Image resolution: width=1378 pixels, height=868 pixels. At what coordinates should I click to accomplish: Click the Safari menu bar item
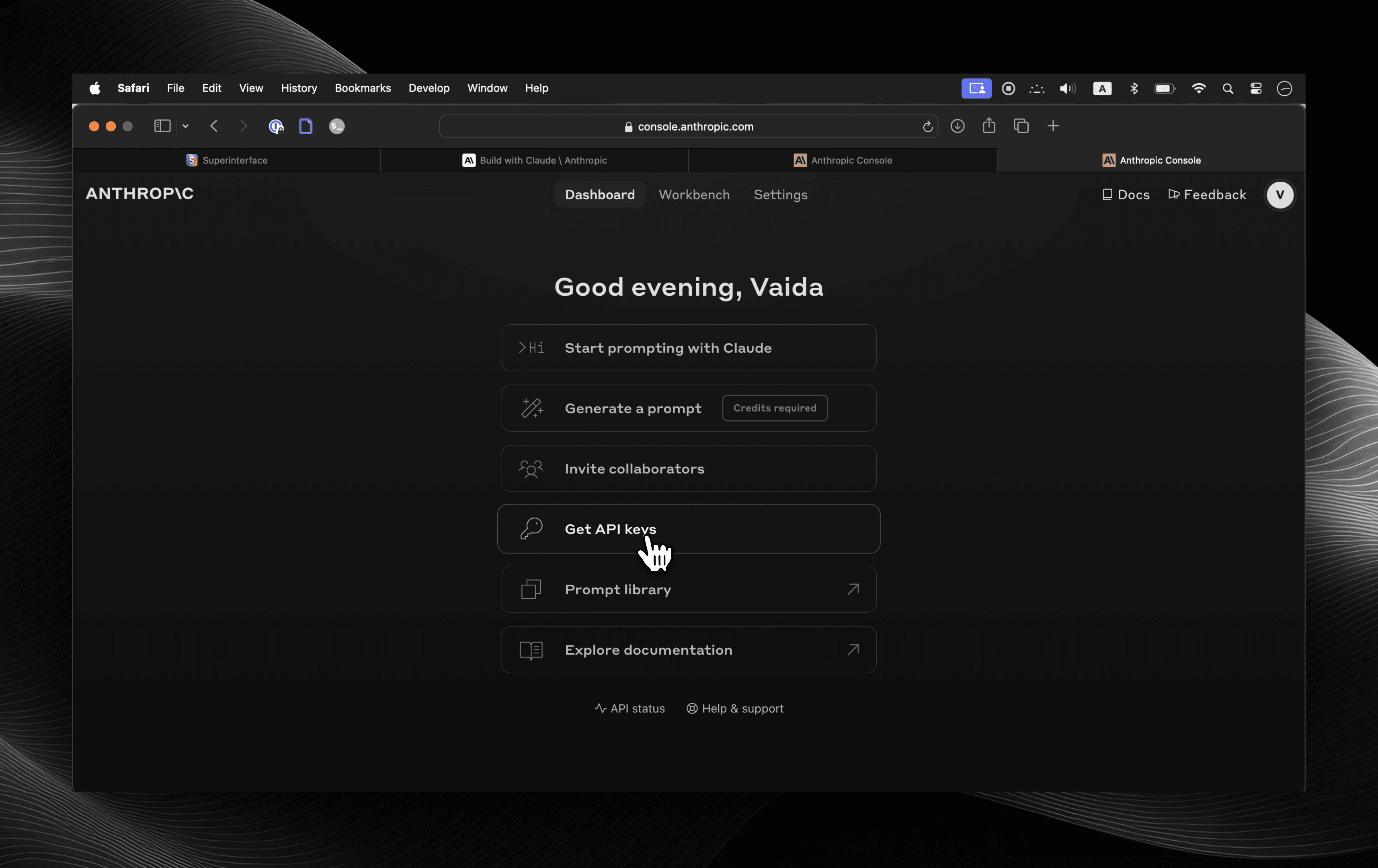point(134,88)
